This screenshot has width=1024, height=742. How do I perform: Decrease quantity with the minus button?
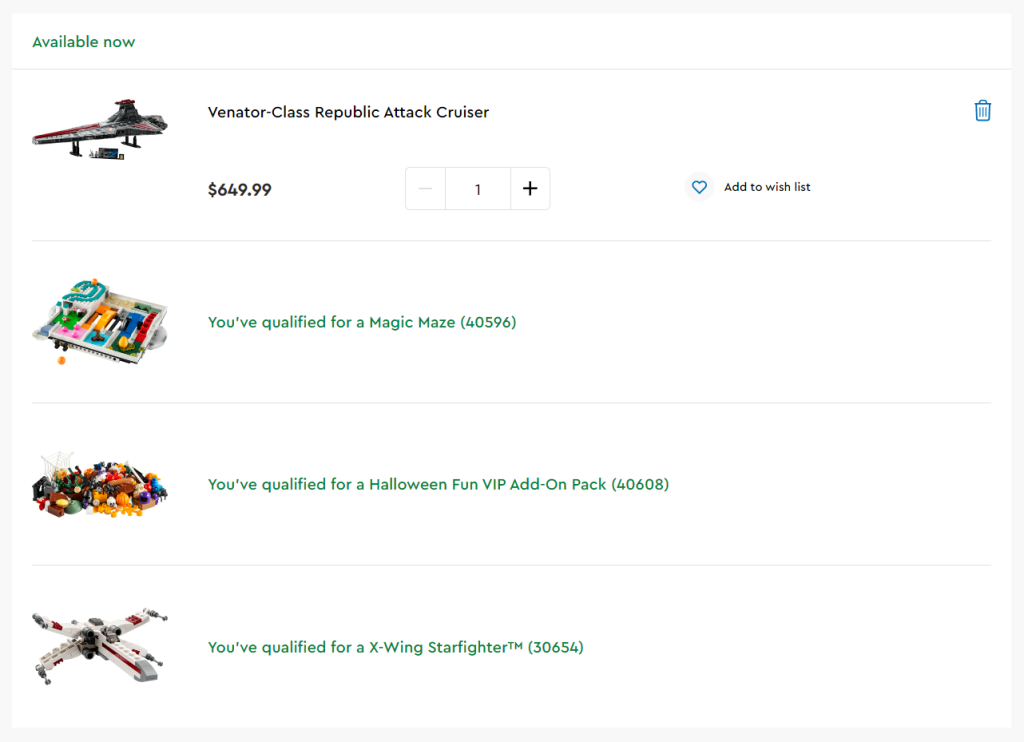coord(425,189)
